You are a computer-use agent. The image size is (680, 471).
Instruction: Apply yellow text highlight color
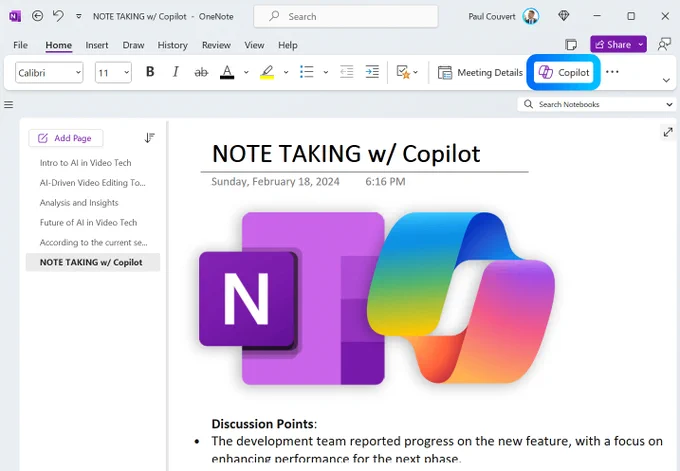267,72
